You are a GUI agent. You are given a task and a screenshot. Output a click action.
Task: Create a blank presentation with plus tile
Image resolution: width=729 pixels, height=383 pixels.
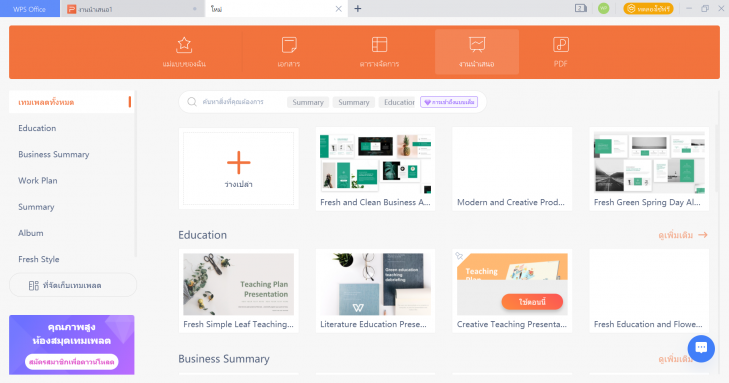(239, 168)
